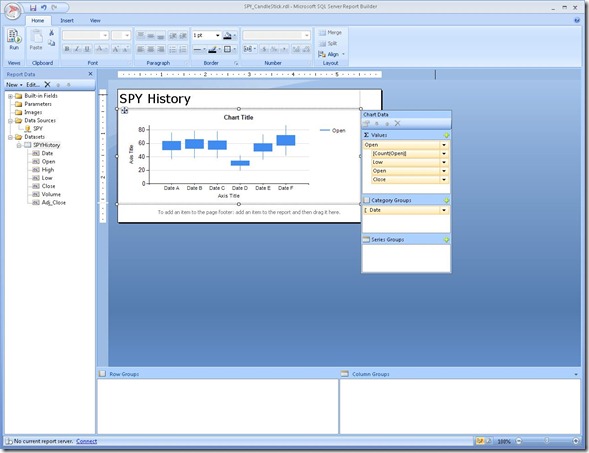Select the Adj_Close field
Image resolution: width=589 pixels, height=453 pixels.
[x=53, y=202]
